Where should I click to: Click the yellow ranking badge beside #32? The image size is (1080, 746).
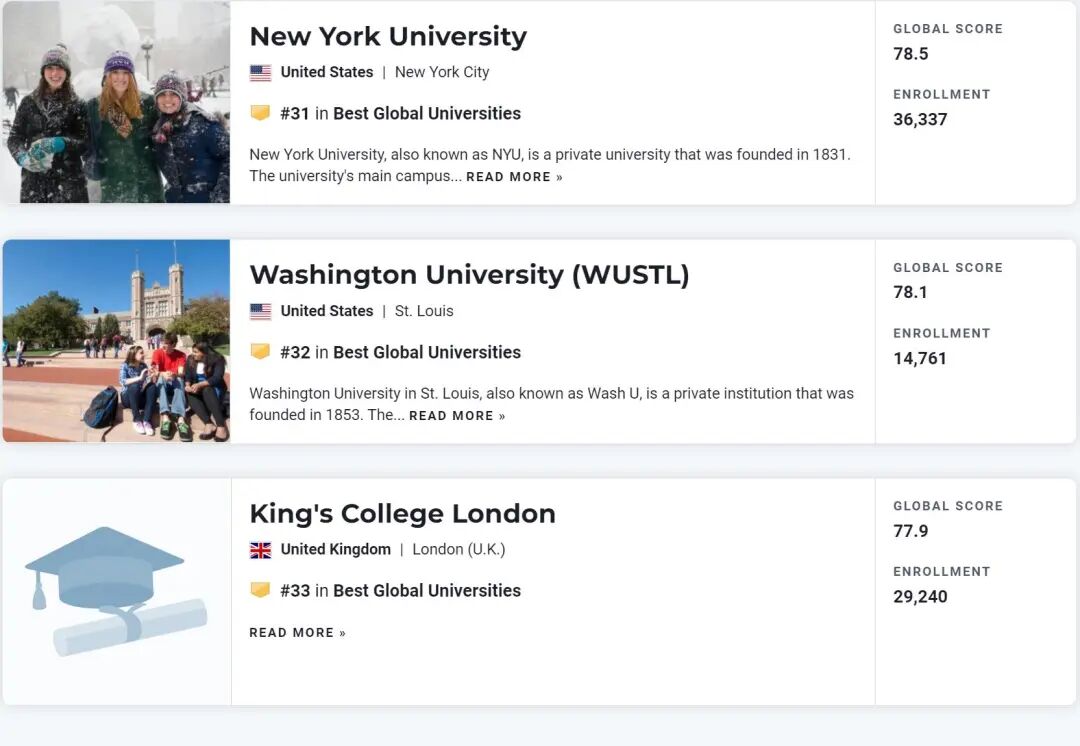click(x=260, y=352)
